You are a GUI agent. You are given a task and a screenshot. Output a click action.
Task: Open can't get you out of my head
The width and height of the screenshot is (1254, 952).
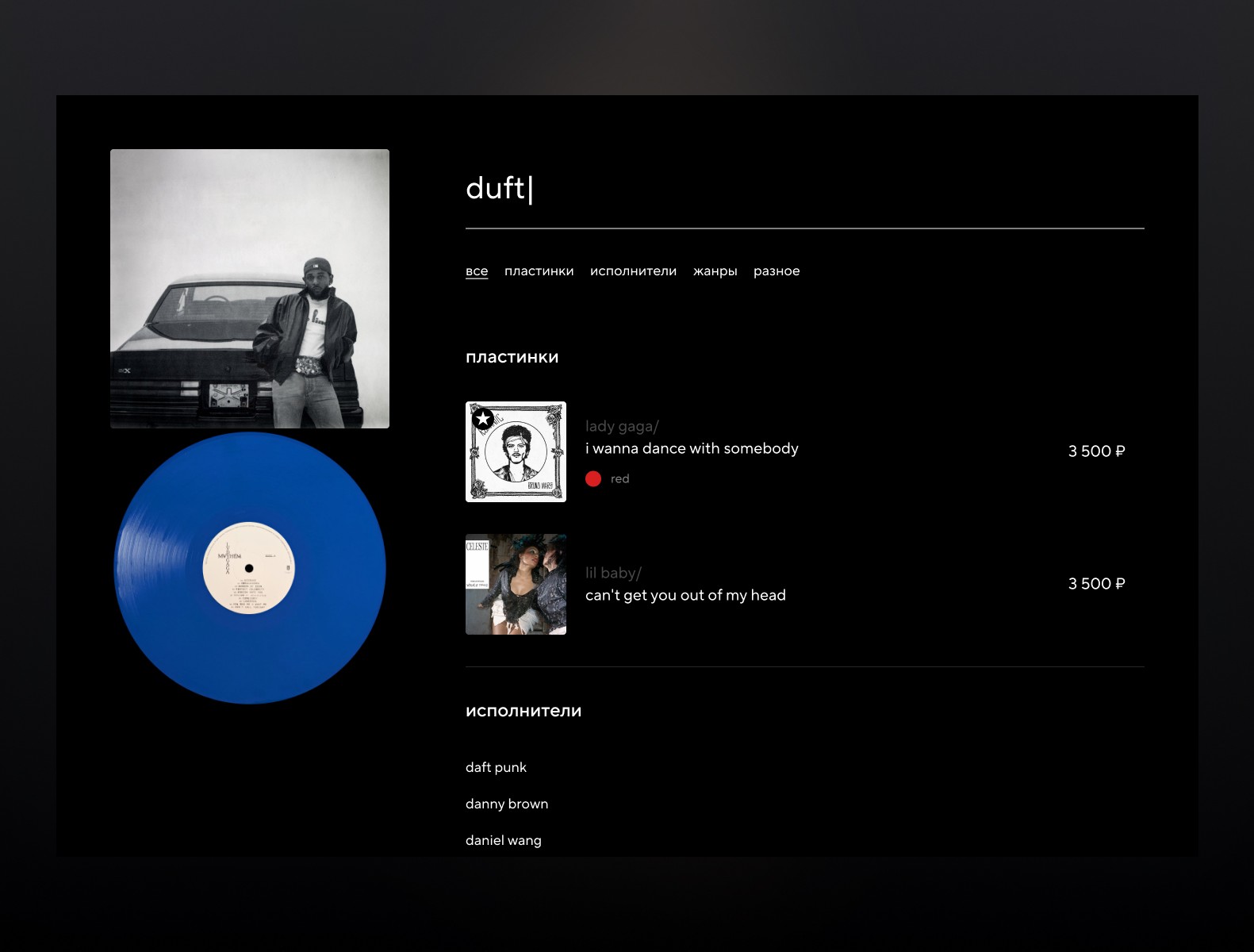coord(685,595)
